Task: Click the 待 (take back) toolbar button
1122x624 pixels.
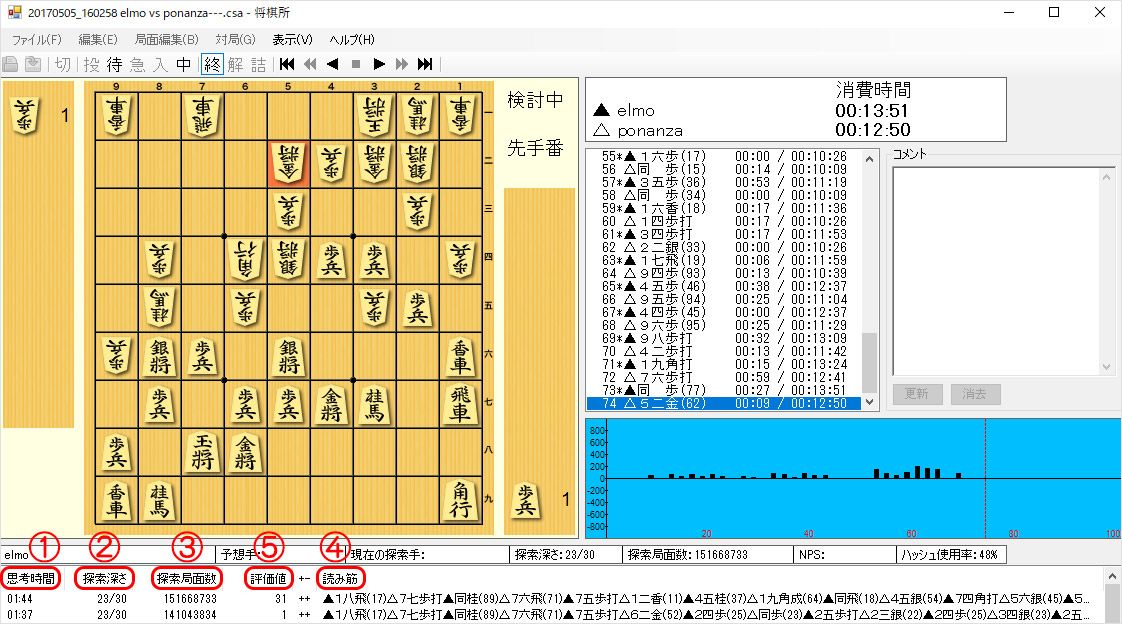Action: [x=114, y=64]
